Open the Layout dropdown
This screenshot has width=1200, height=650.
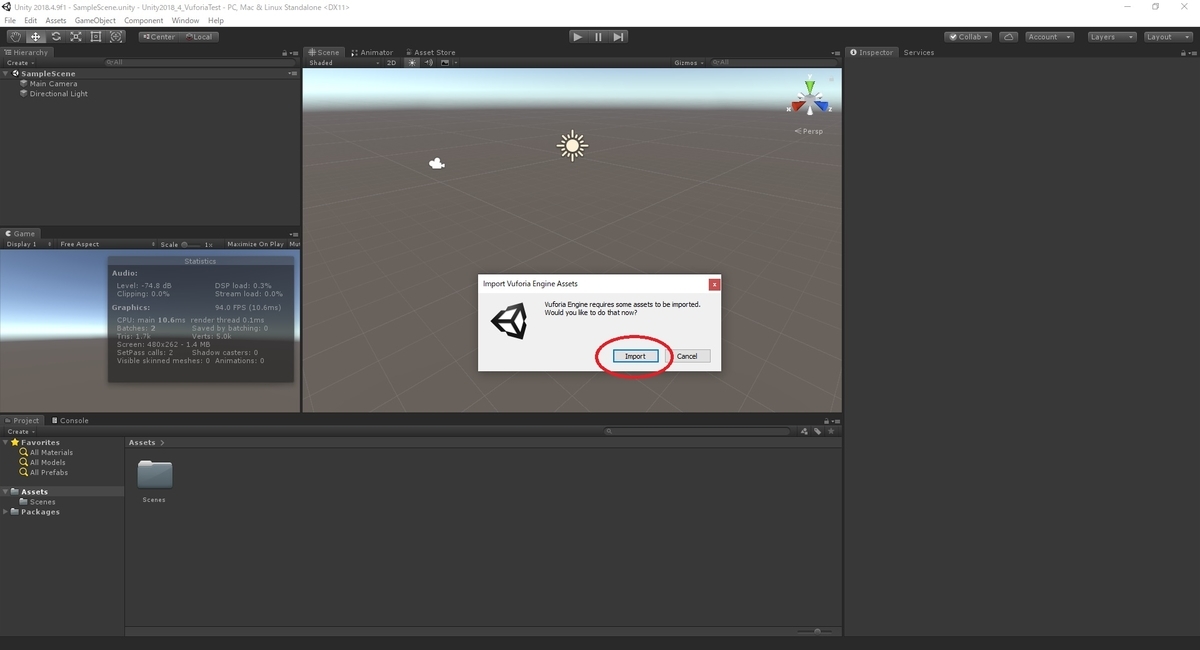pos(1167,37)
